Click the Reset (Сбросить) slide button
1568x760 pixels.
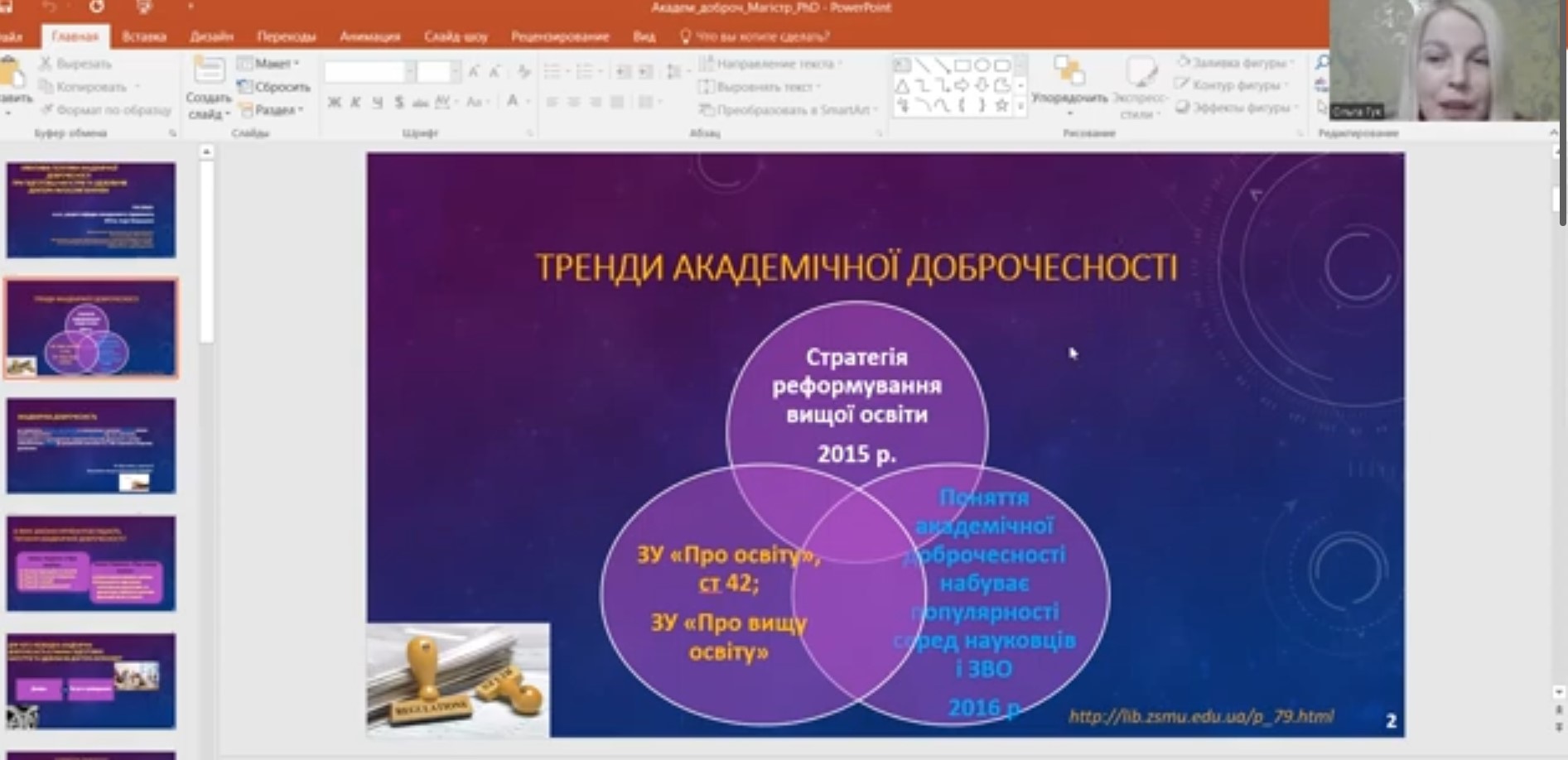(273, 86)
